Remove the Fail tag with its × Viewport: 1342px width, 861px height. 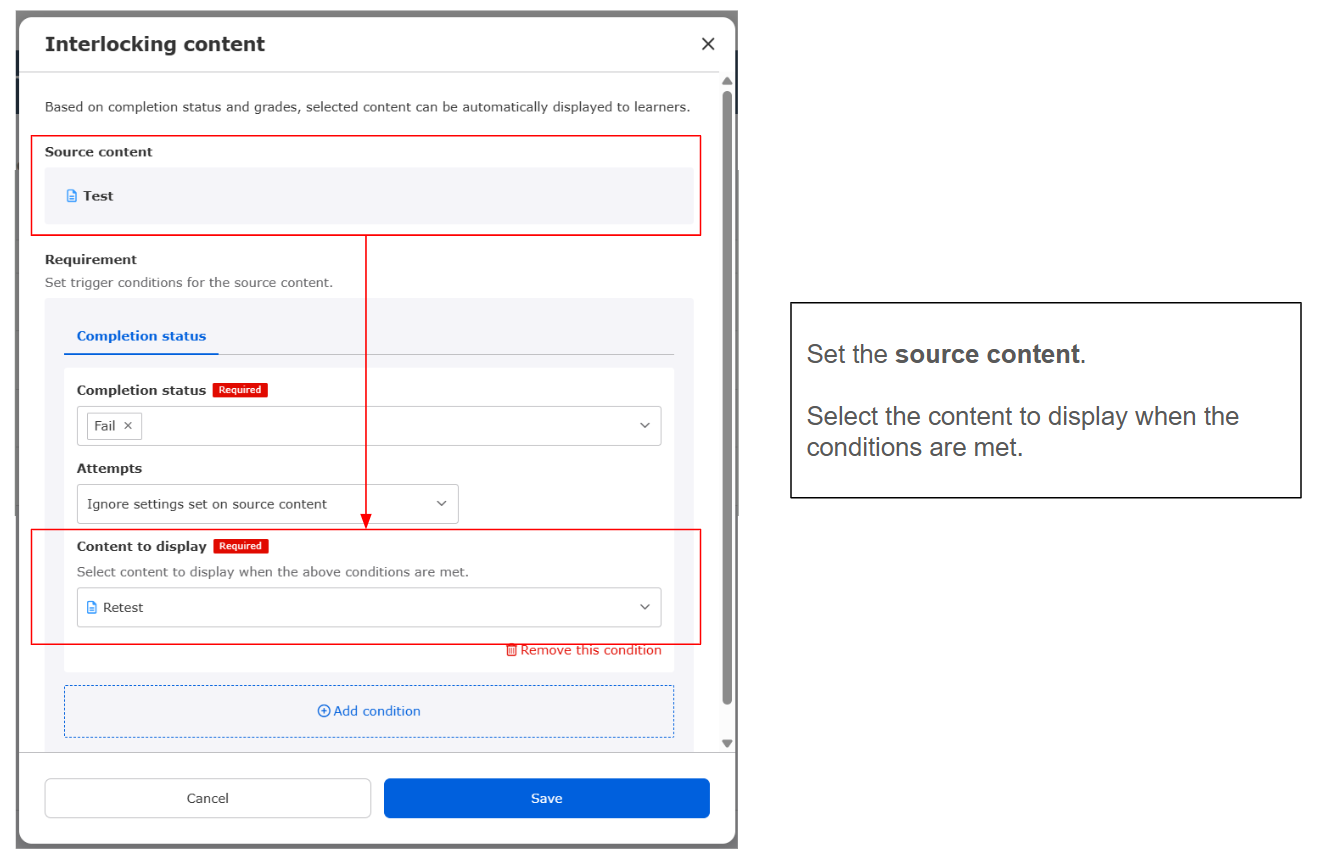click(128, 426)
